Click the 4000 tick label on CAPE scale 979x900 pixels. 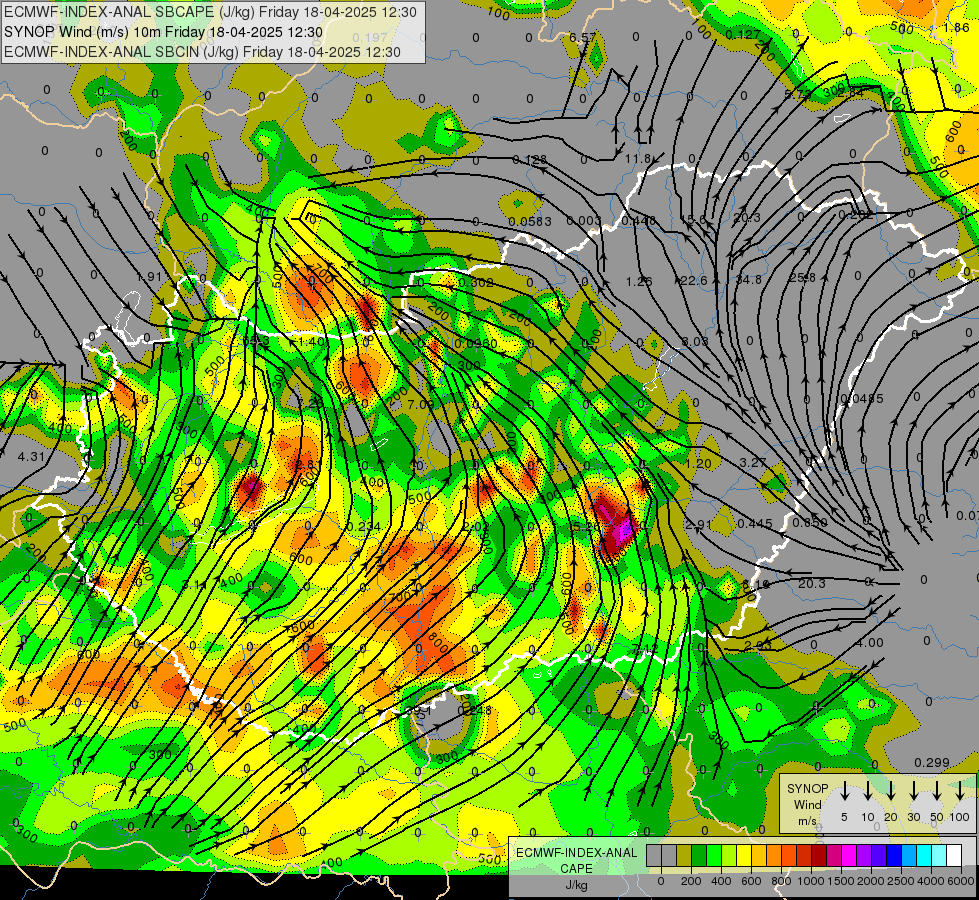pos(932,881)
